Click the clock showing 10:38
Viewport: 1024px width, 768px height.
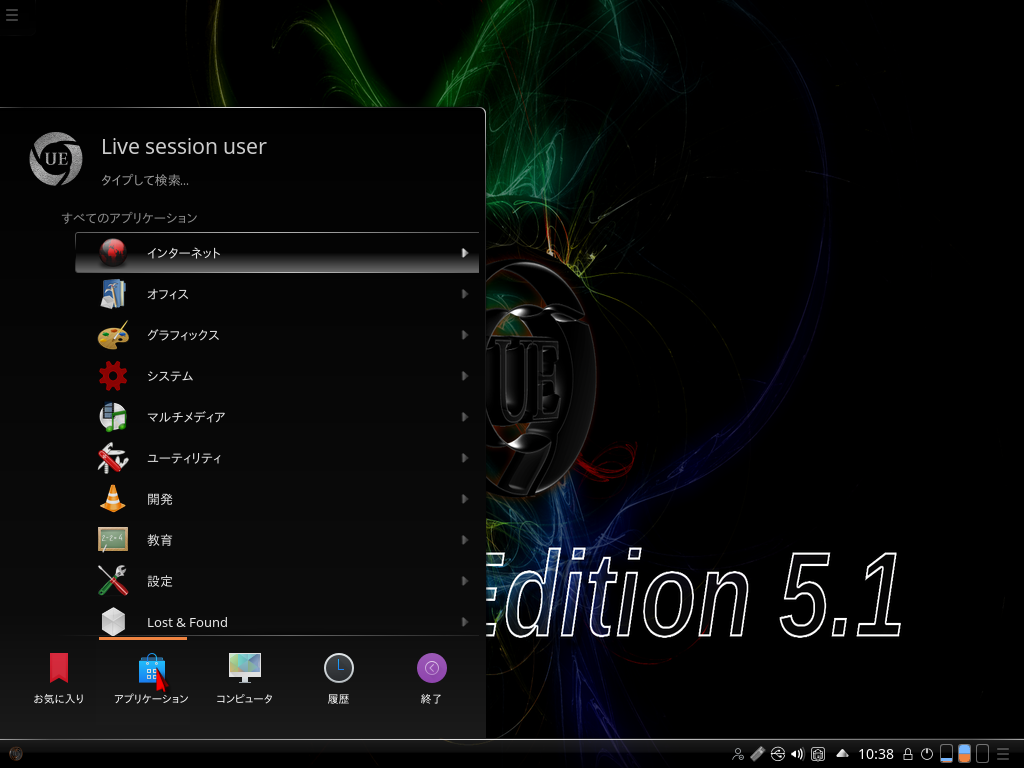point(876,754)
